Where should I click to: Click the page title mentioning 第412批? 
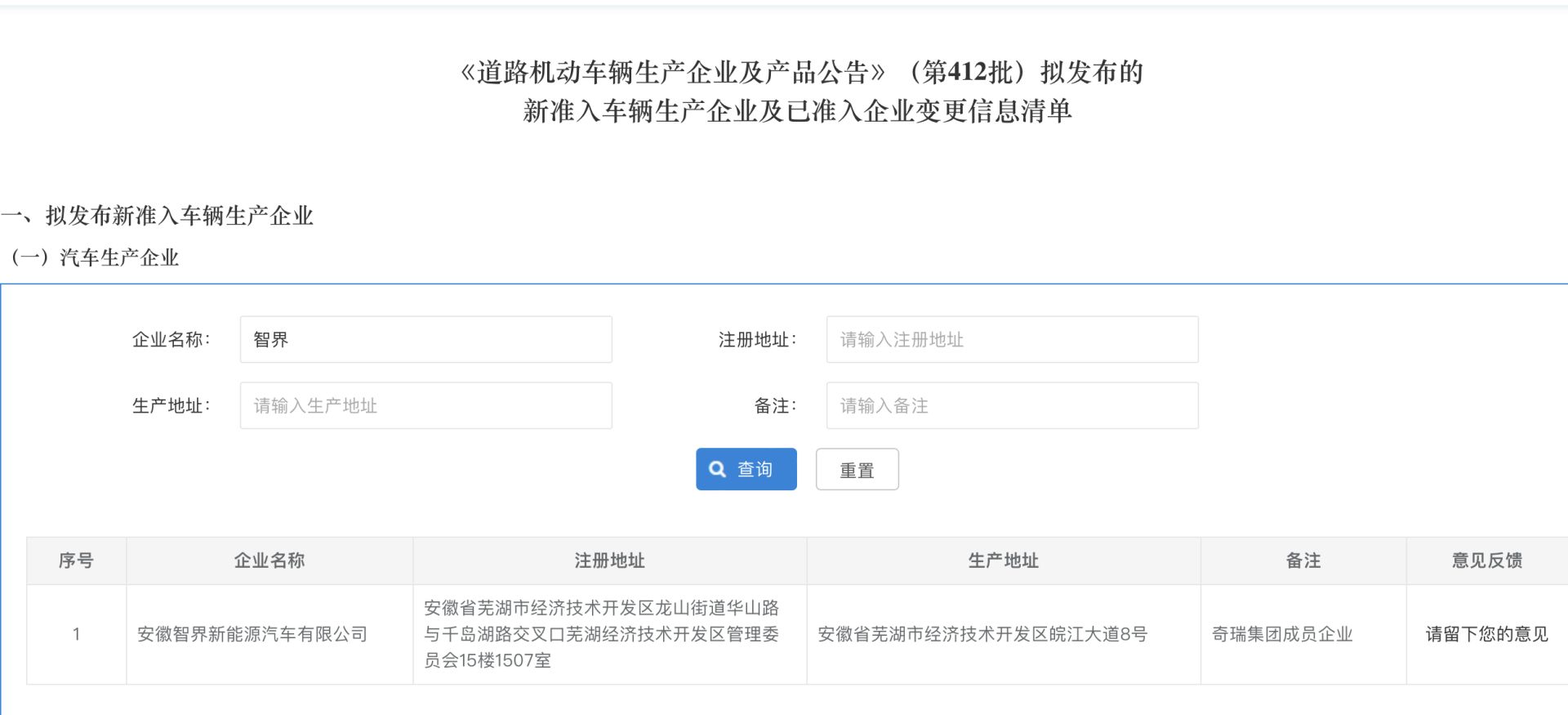[x=800, y=92]
